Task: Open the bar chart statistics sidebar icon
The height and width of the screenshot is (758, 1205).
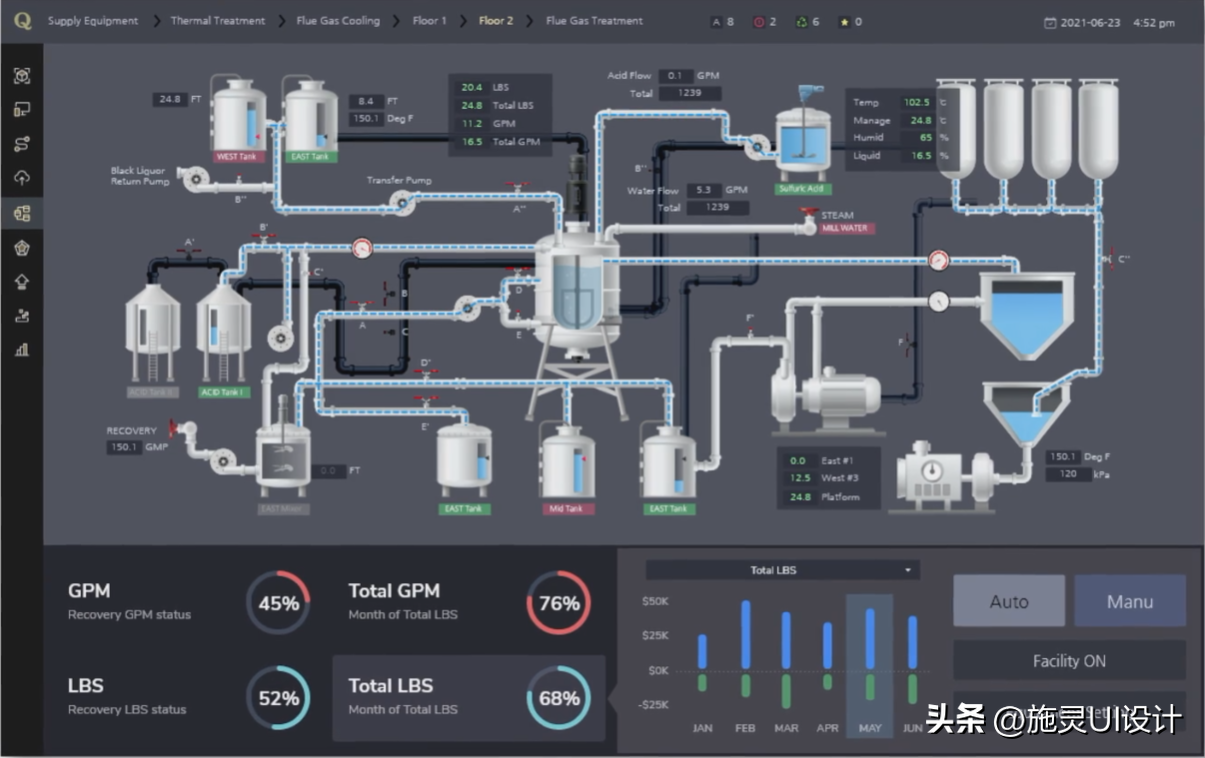Action: point(22,349)
